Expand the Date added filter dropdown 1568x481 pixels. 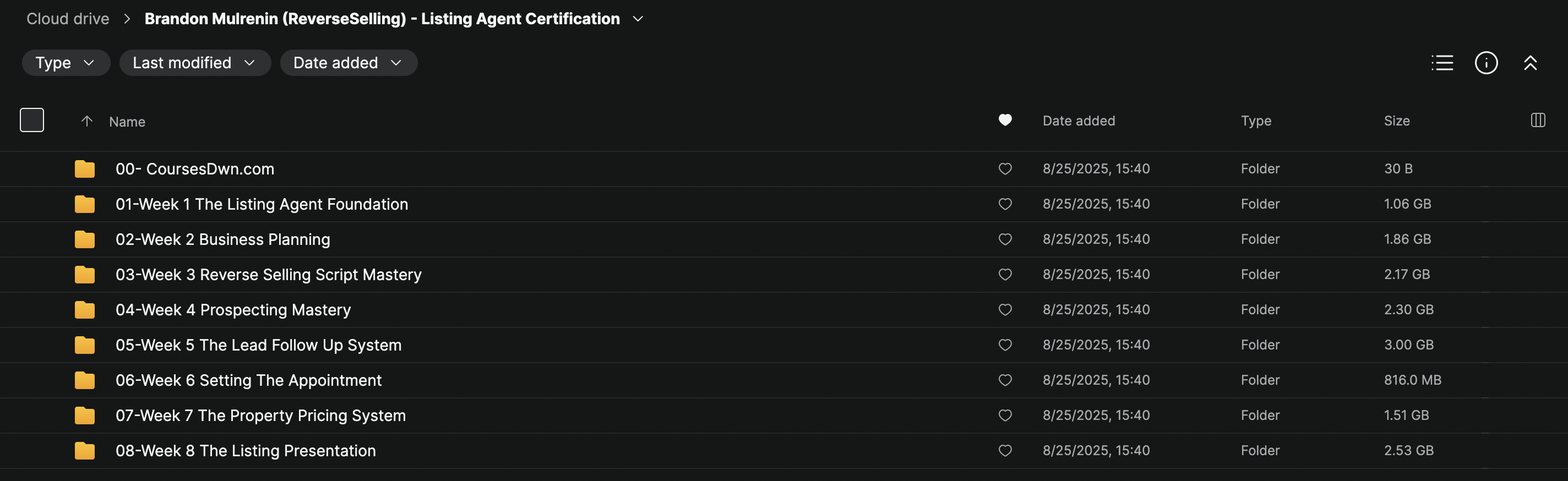click(348, 63)
